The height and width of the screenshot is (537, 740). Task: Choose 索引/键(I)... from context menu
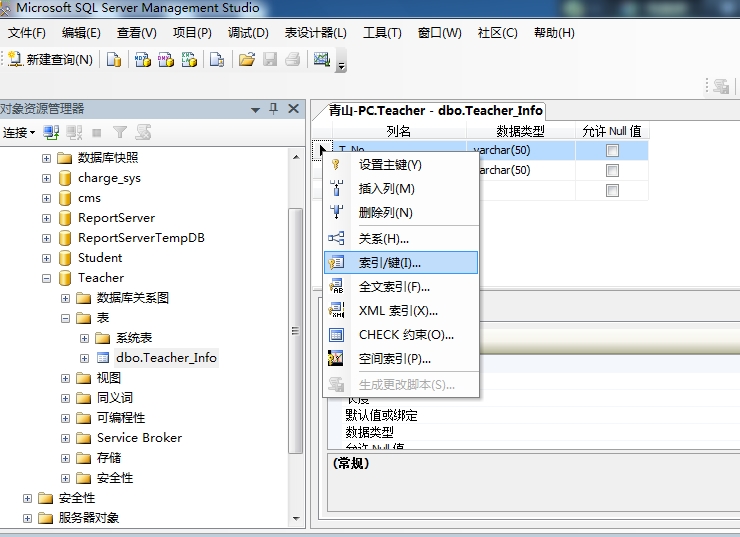tap(401, 262)
